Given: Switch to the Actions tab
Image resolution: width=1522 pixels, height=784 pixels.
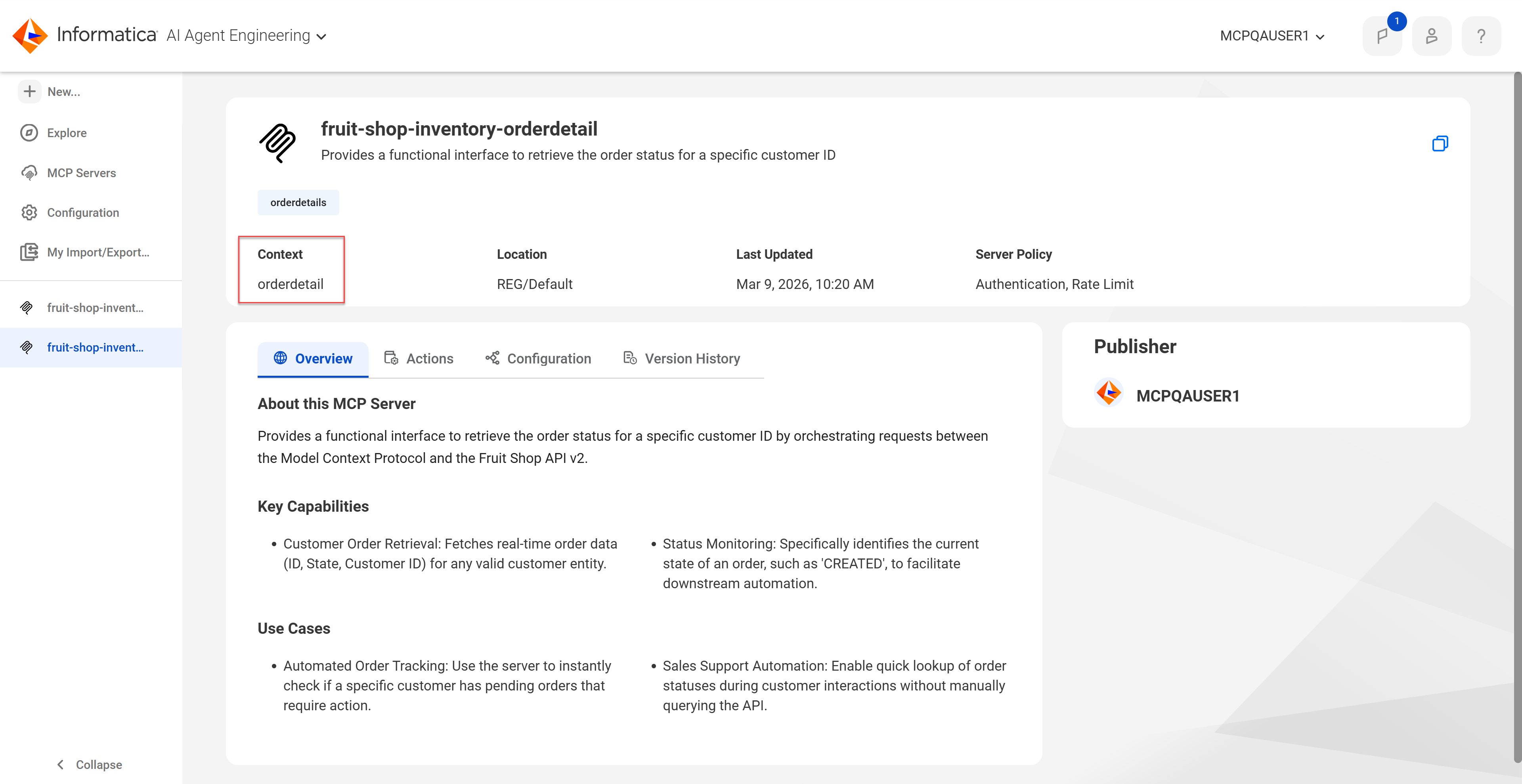Looking at the screenshot, I should tap(419, 359).
